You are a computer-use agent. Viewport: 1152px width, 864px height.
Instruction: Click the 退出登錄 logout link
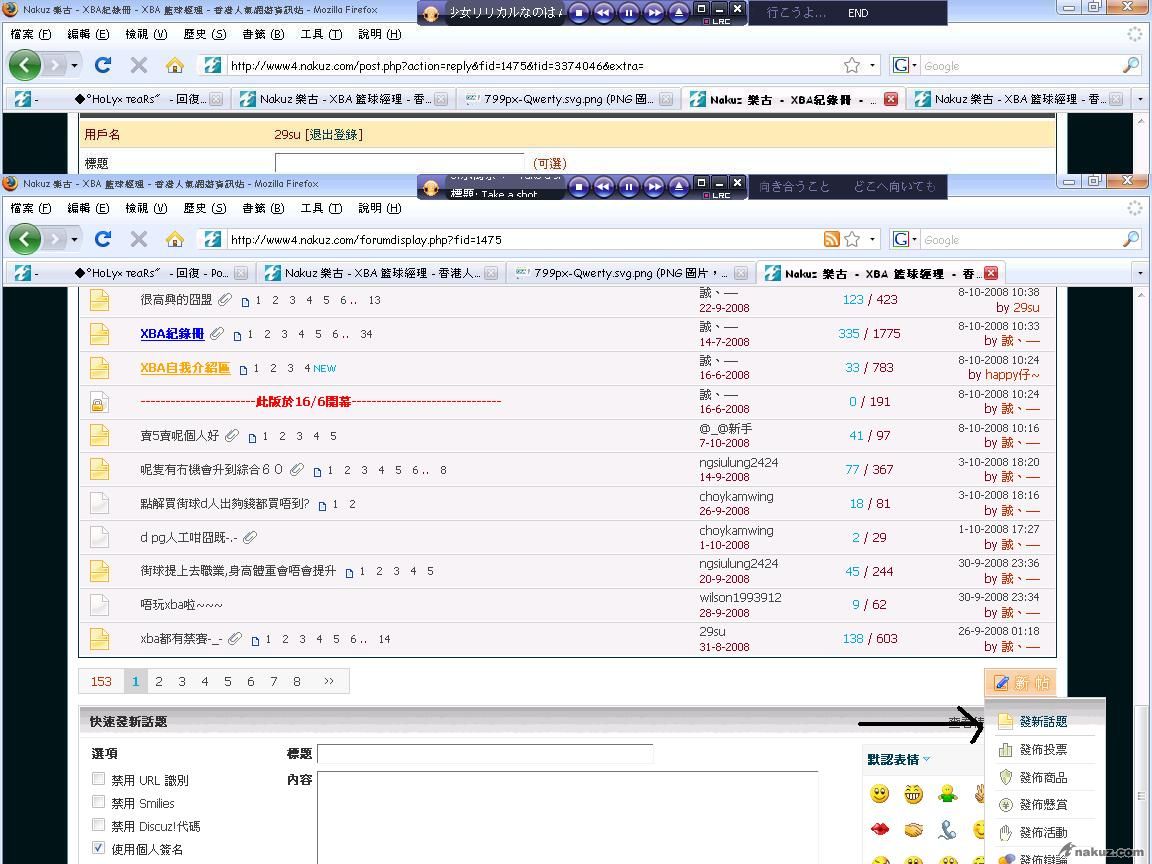(334, 134)
